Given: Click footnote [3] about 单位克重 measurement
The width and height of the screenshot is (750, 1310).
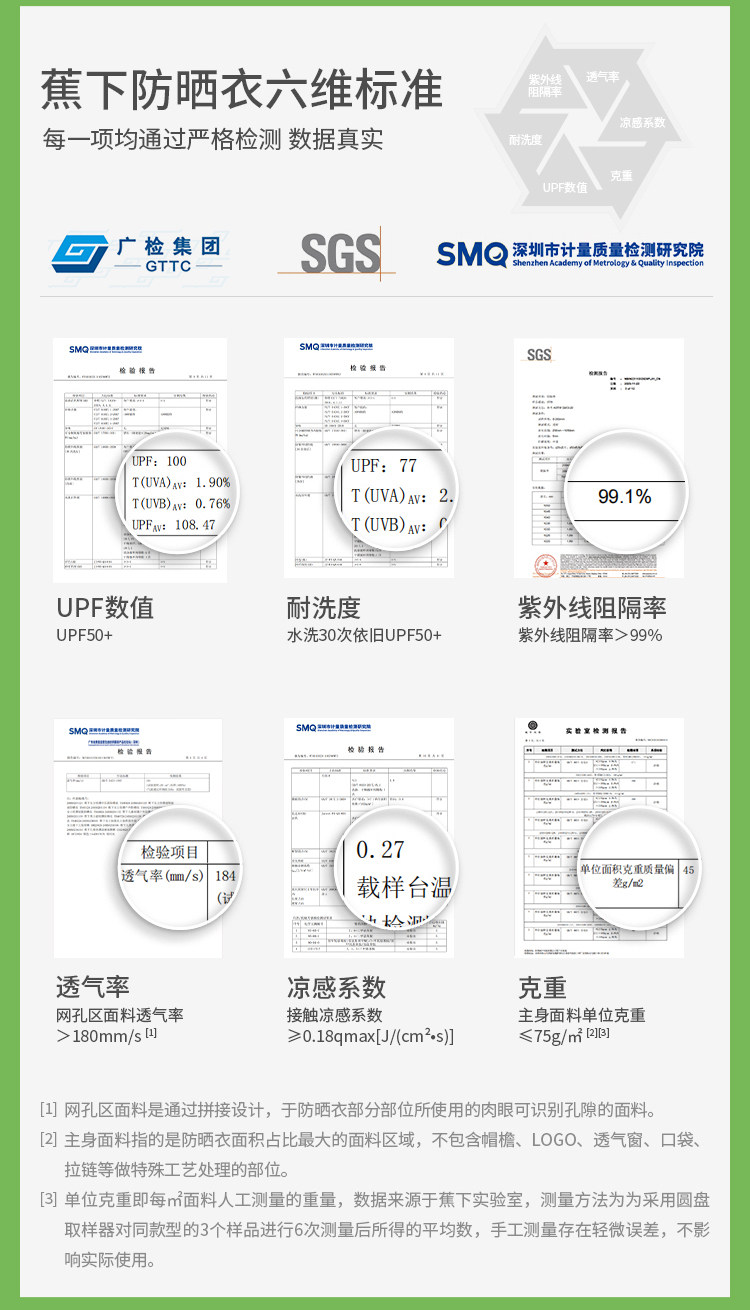Looking at the screenshot, I should click(x=385, y=1229).
